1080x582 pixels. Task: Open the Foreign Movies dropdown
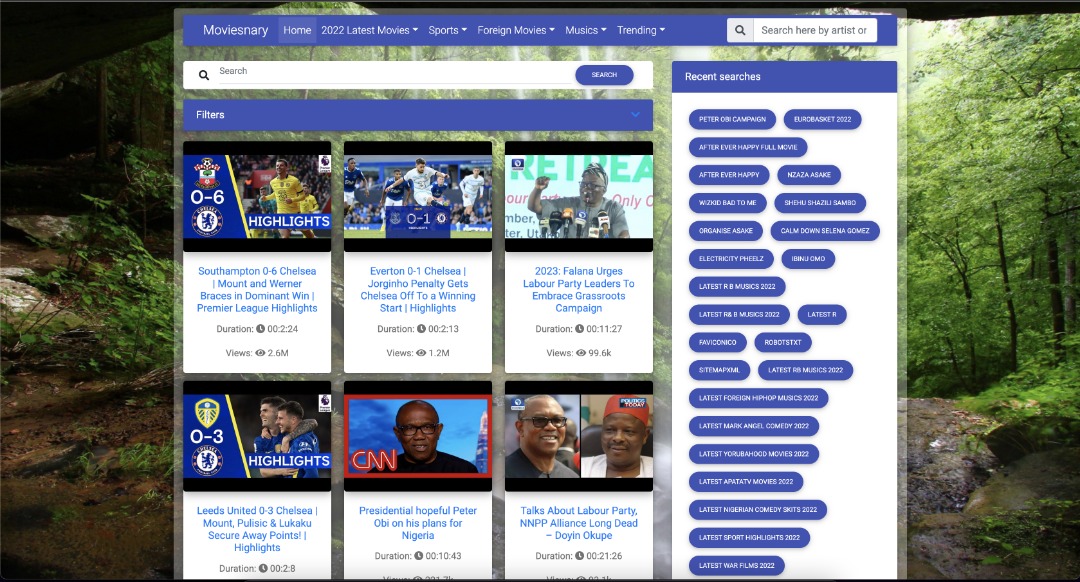click(x=516, y=30)
